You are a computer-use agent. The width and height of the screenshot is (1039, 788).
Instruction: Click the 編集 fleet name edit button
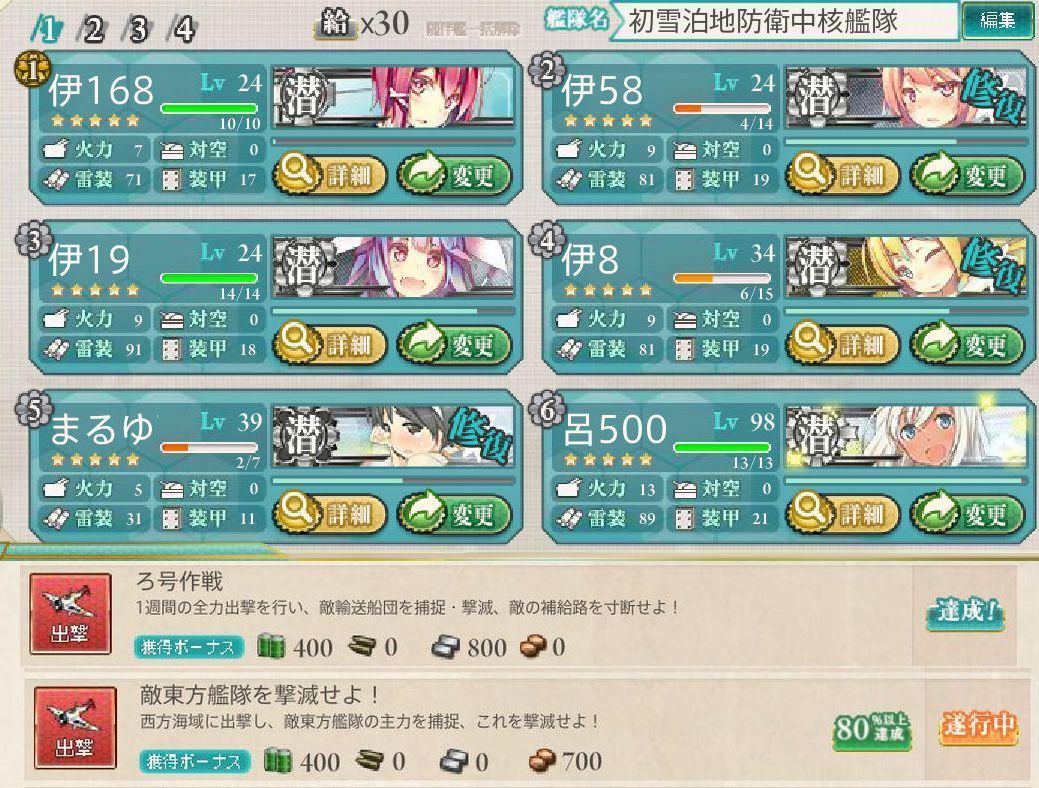point(996,21)
